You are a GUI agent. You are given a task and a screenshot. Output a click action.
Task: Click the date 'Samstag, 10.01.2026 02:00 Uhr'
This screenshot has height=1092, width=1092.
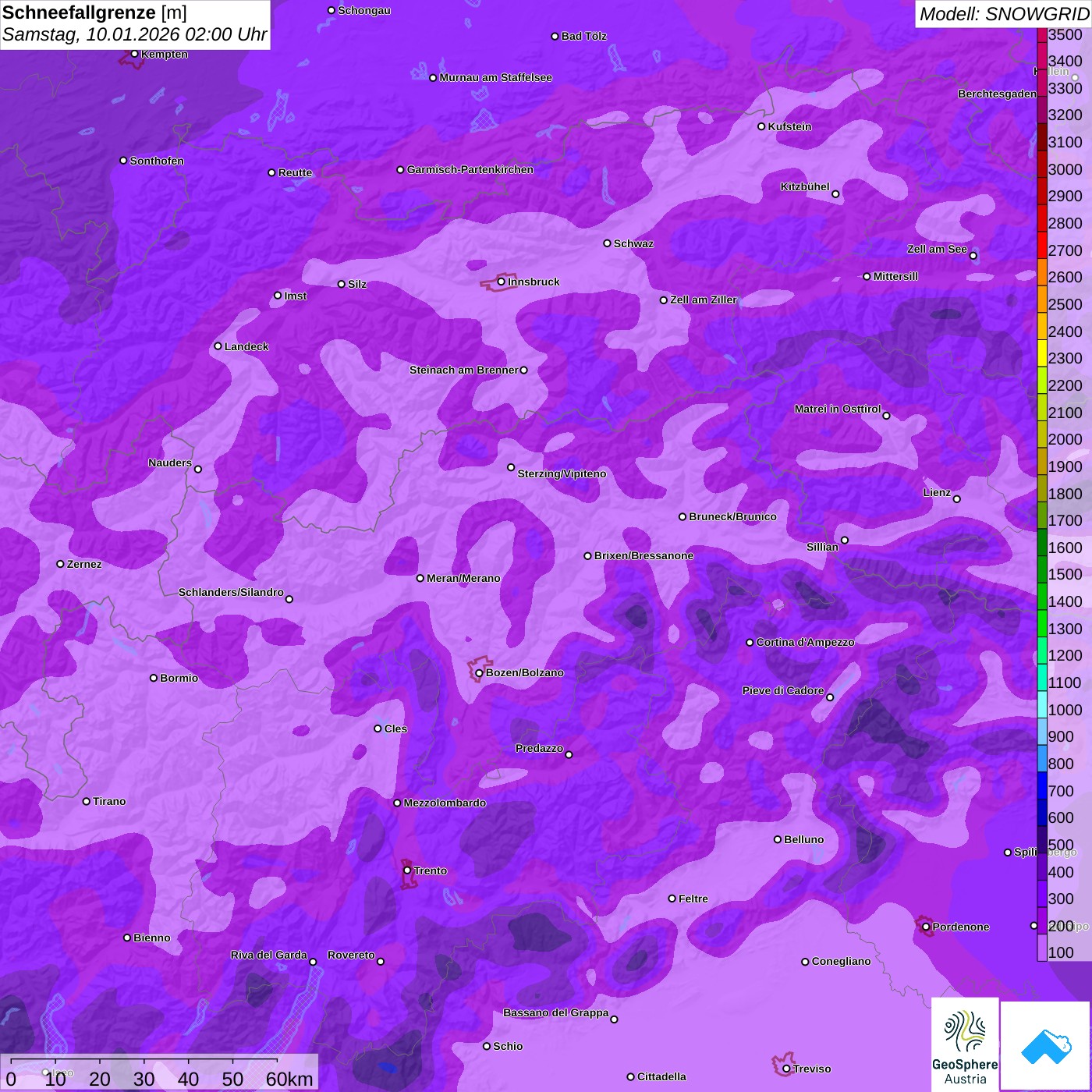(x=134, y=35)
